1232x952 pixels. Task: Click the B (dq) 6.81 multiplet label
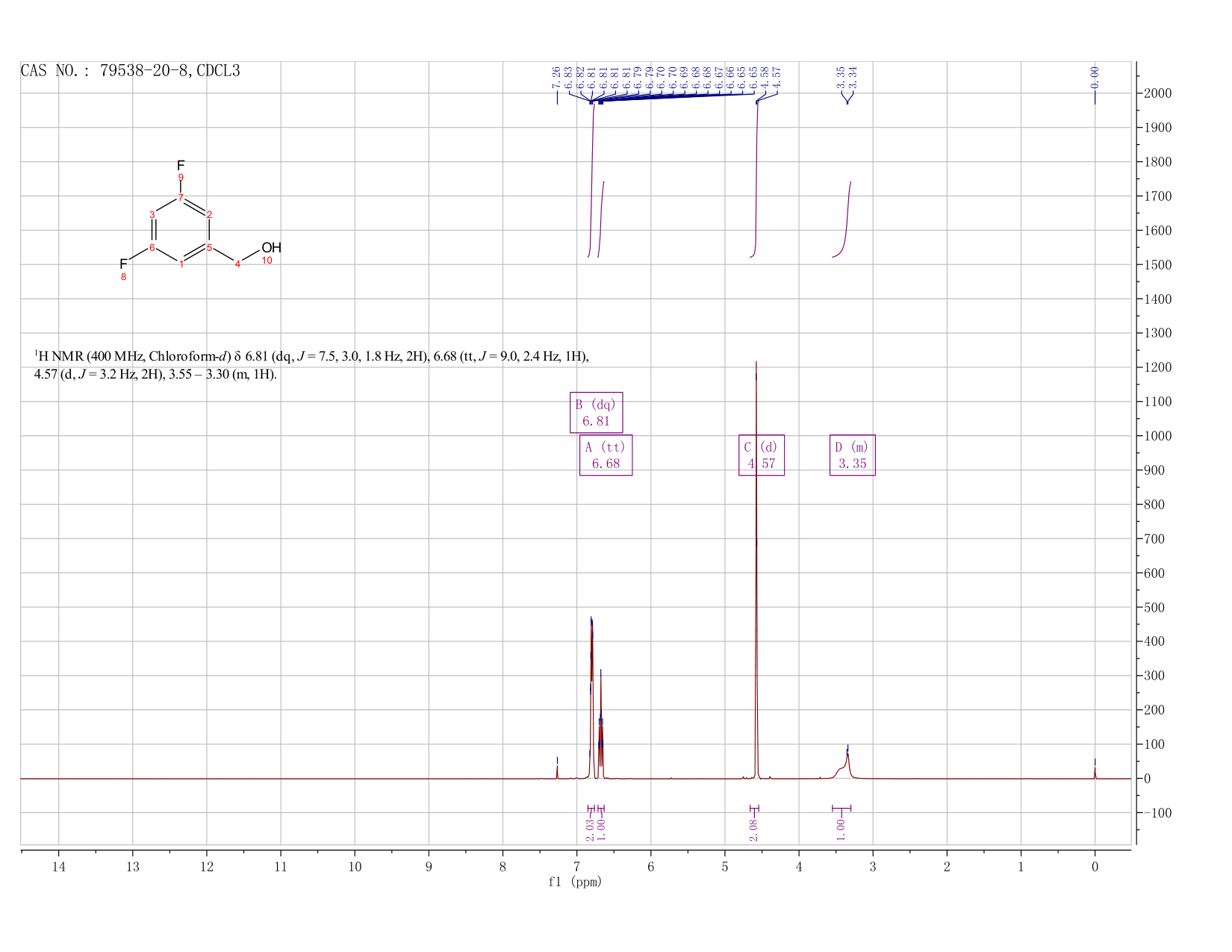pos(596,412)
